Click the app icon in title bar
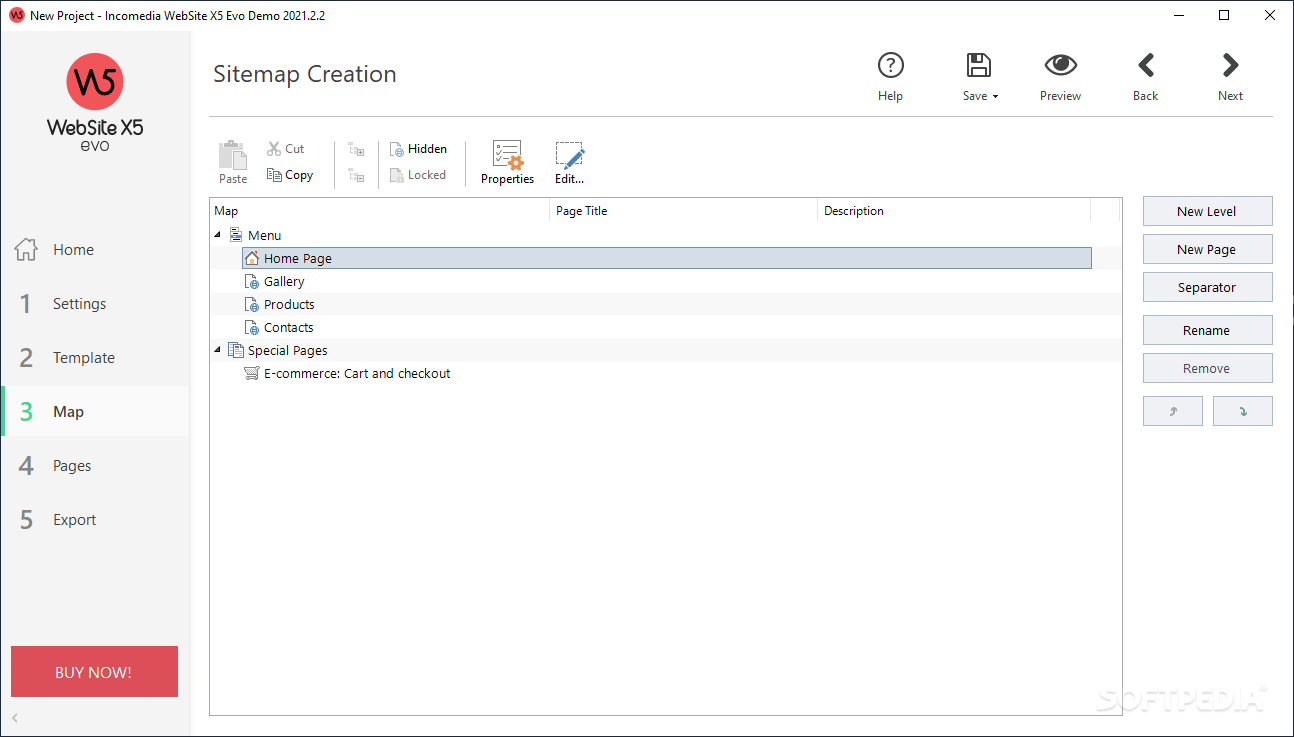 (x=16, y=16)
